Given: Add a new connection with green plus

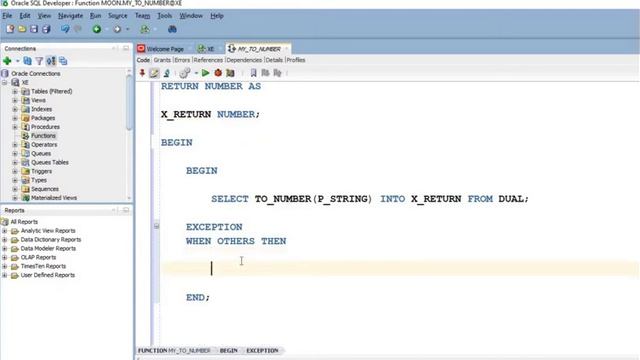Looking at the screenshot, I should pyautogui.click(x=7, y=61).
